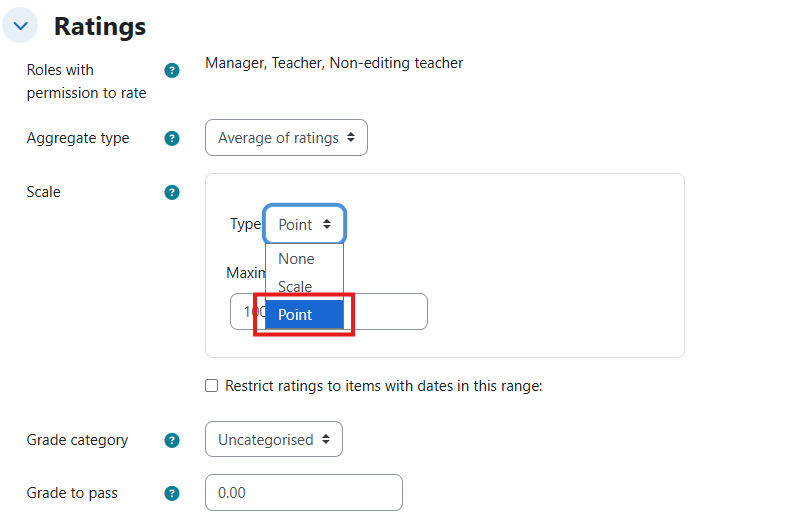
Task: Open the Scale help icon
Action: tap(172, 192)
